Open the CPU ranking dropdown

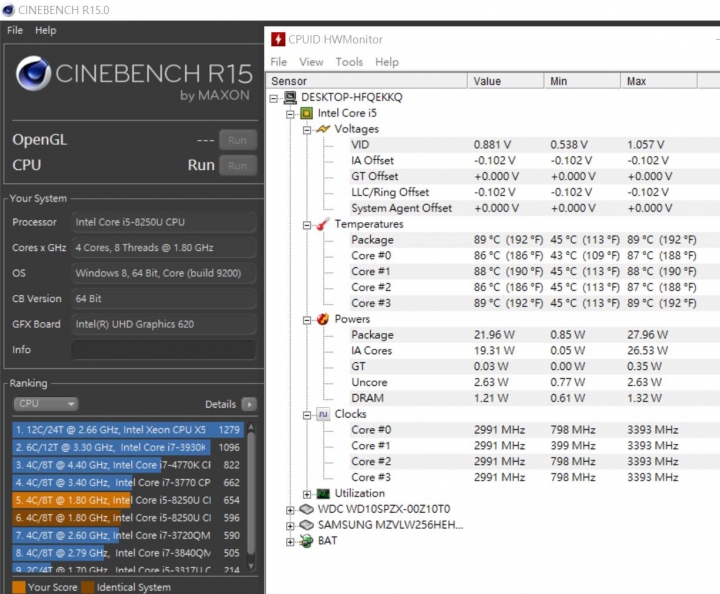45,403
